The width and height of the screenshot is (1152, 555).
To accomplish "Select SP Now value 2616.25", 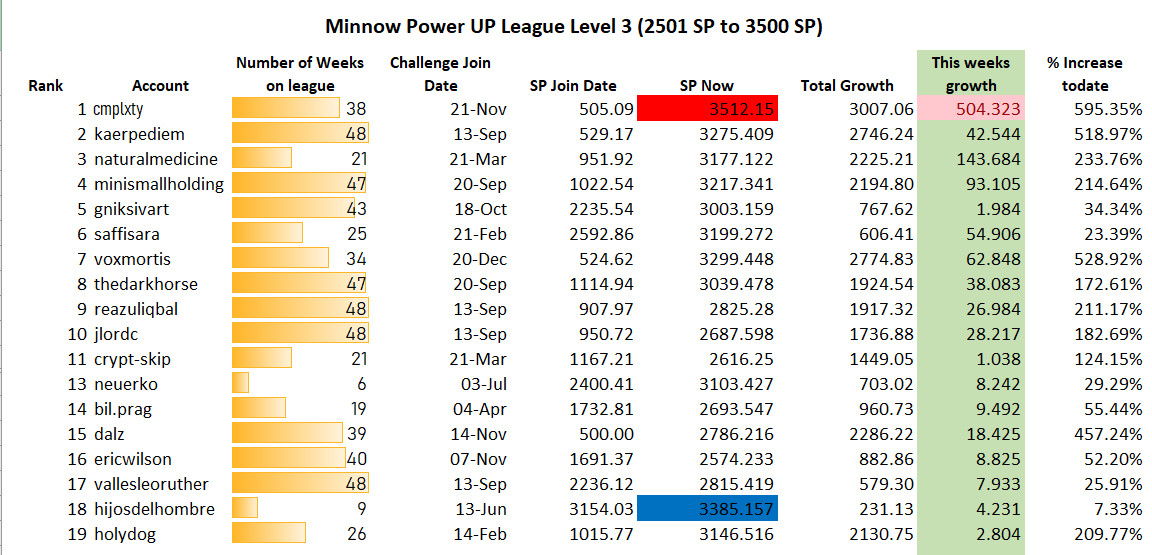I will 742,359.
